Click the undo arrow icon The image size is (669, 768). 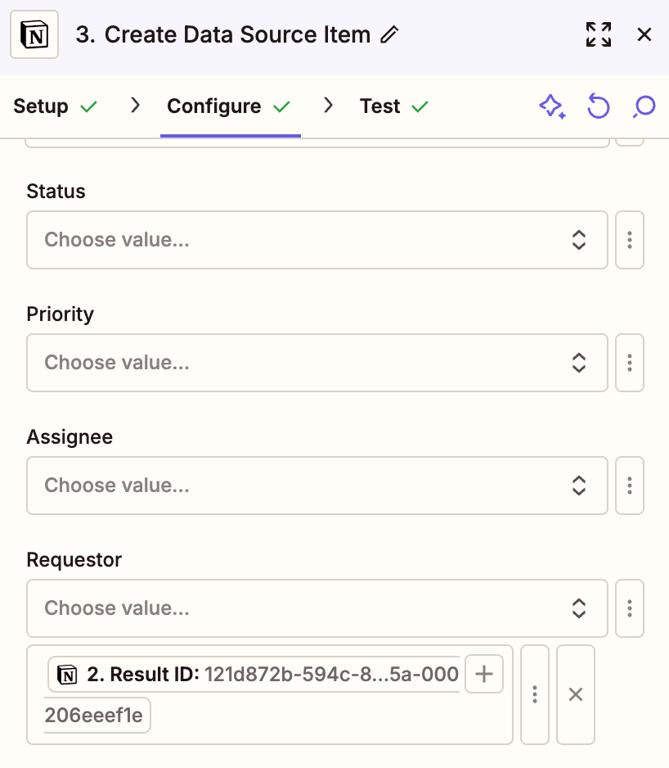(x=598, y=106)
